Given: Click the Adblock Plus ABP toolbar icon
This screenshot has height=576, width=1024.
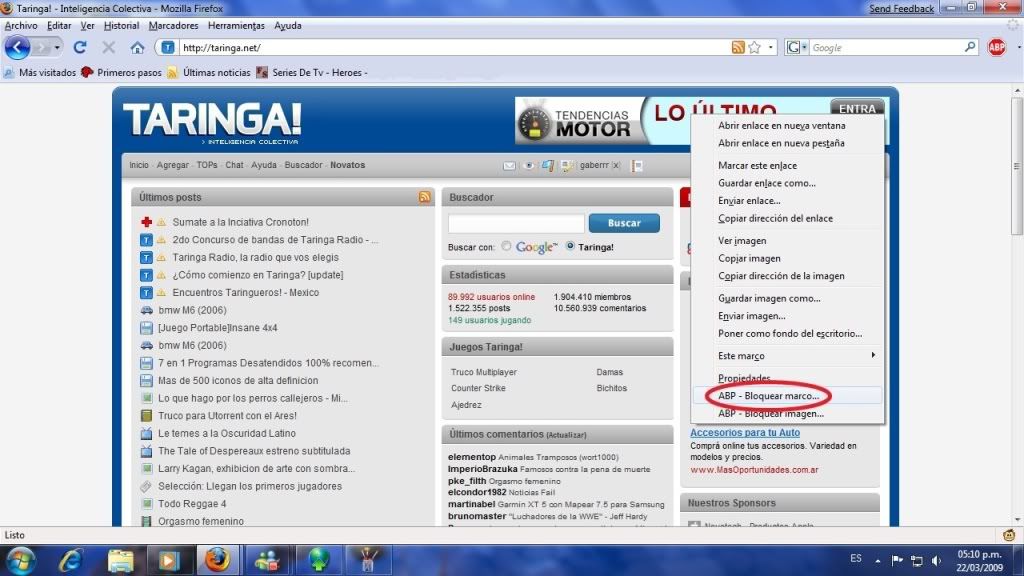Looking at the screenshot, I should pos(997,47).
